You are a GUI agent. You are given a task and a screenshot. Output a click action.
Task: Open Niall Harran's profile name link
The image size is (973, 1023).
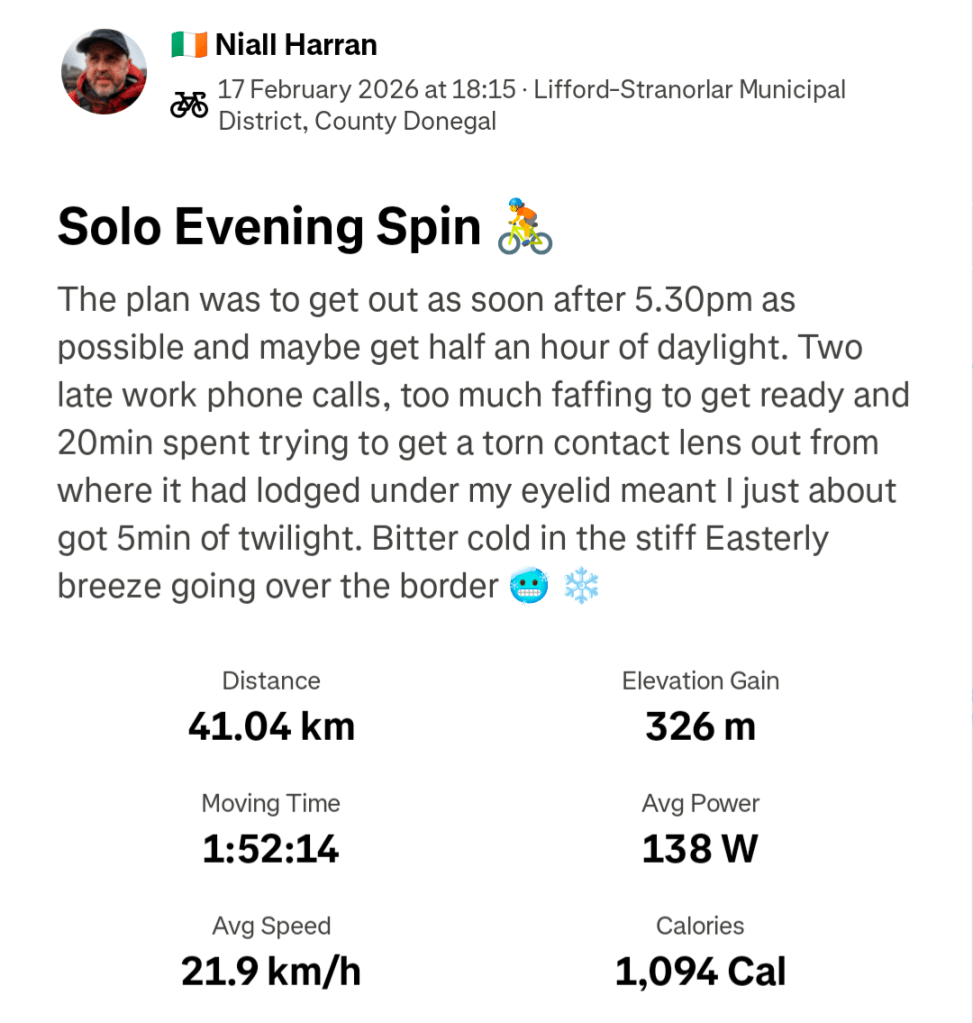pos(296,45)
